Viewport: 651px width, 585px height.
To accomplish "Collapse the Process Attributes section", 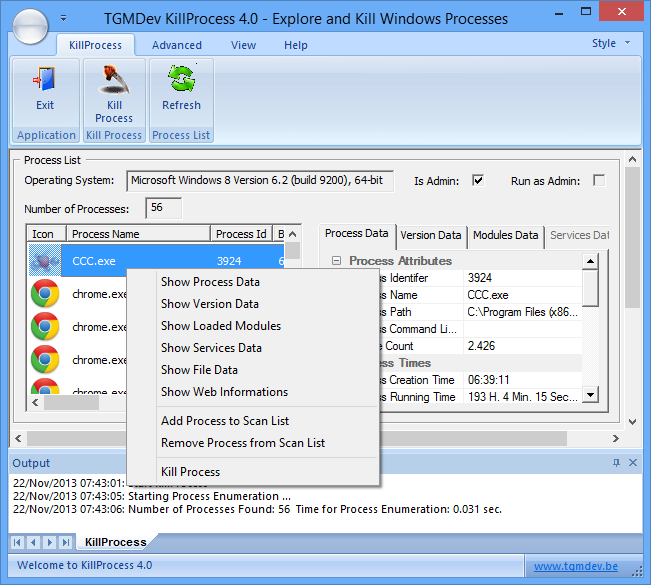I will (336, 260).
